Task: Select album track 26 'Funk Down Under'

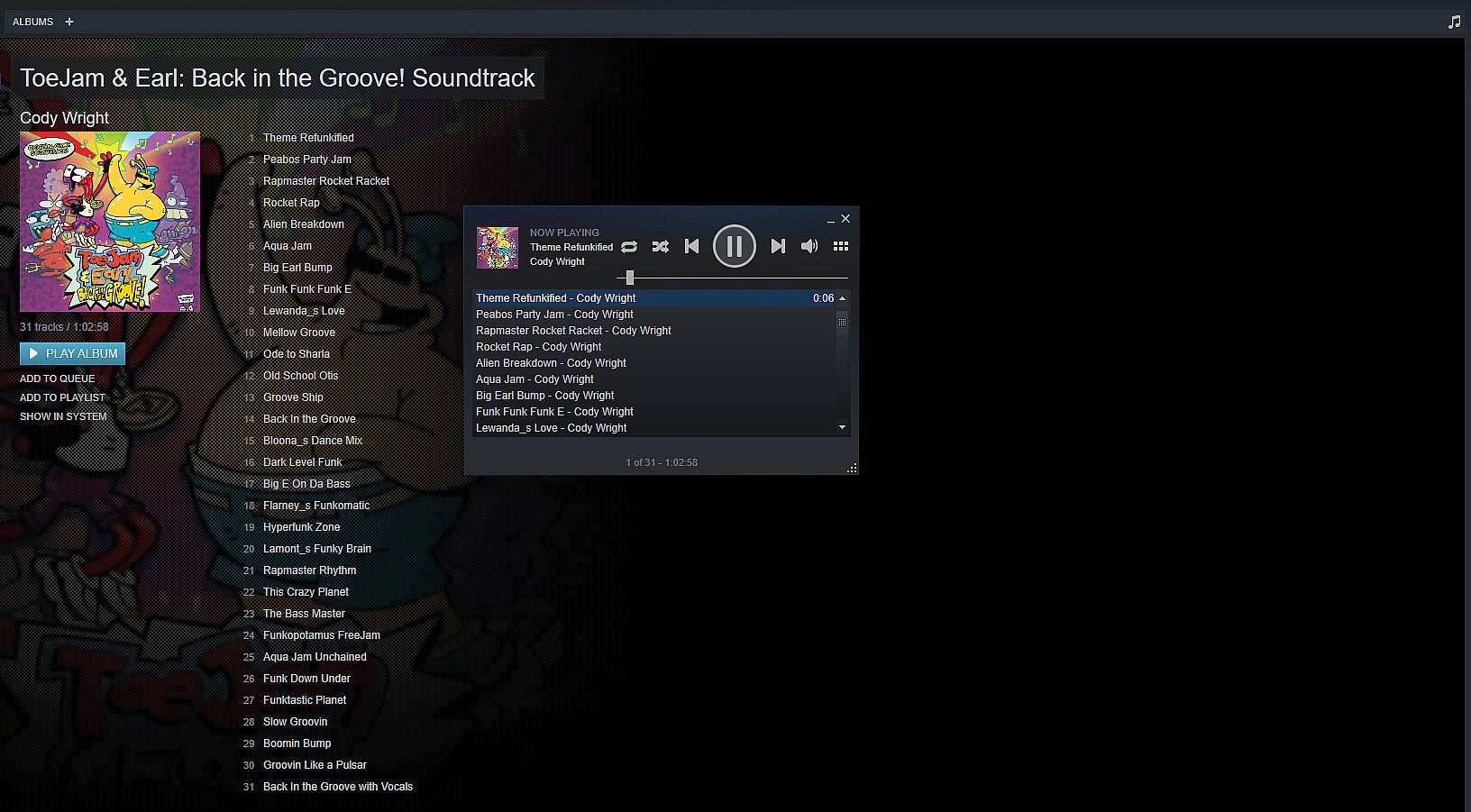Action: click(307, 679)
